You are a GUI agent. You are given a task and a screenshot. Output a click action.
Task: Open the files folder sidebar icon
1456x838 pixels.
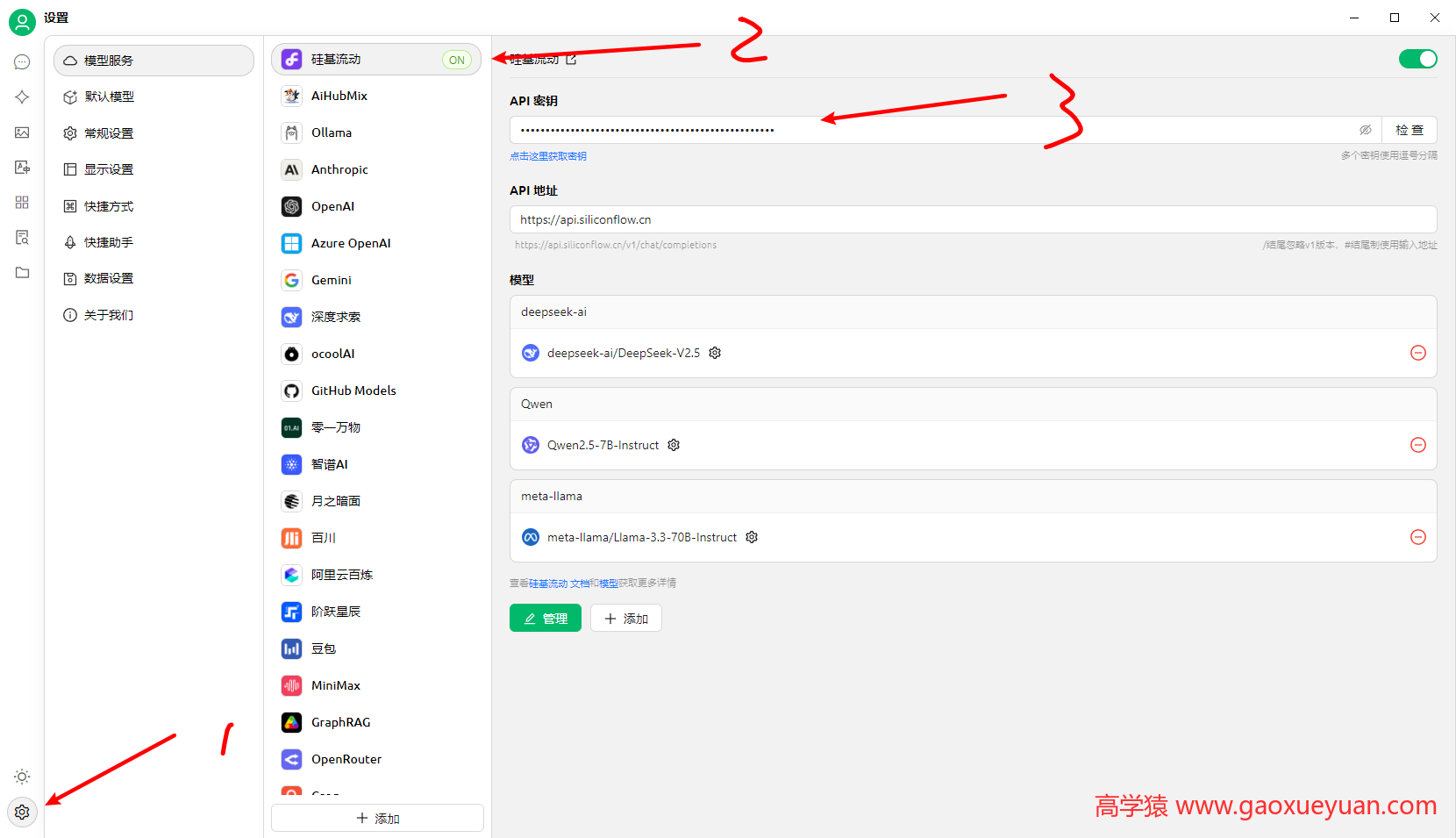(22, 272)
